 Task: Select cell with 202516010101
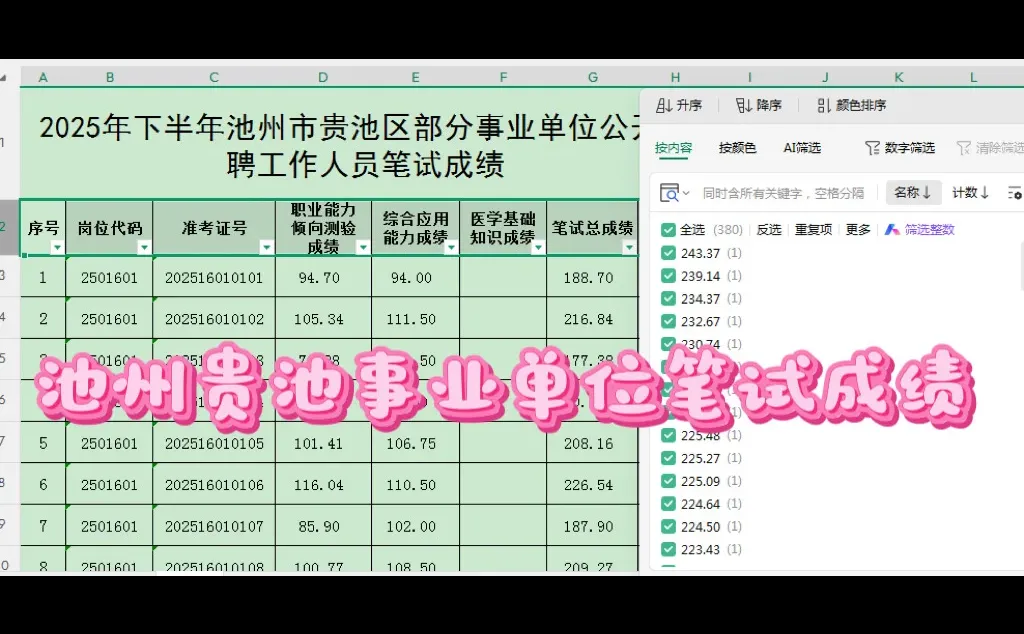click(x=214, y=277)
